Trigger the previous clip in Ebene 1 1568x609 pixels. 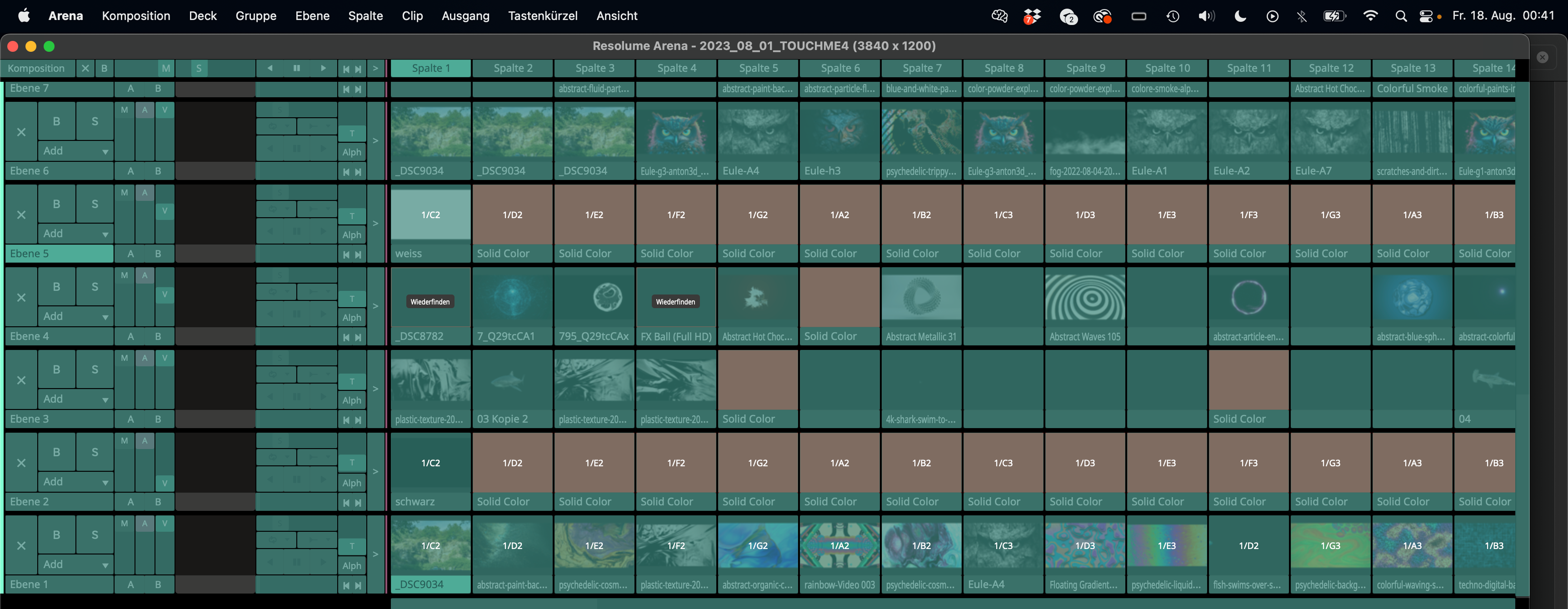pos(346,585)
